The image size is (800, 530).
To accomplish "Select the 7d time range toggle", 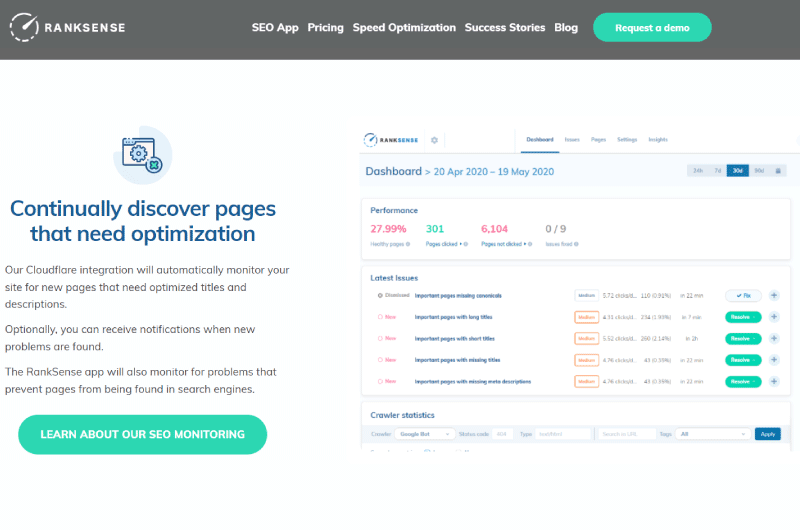I will pos(717,170).
